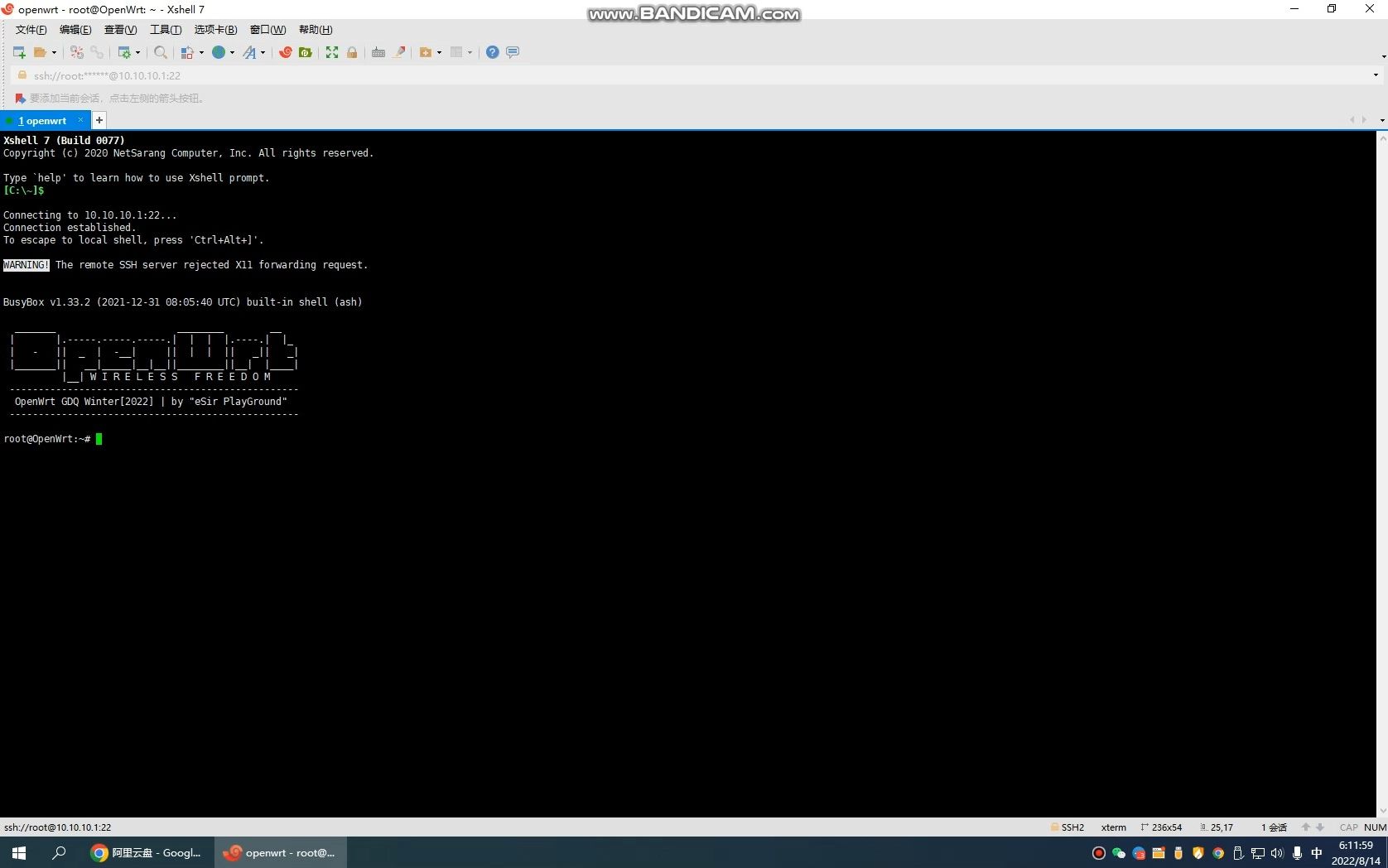Click the tab scroll left arrow

click(1352, 120)
